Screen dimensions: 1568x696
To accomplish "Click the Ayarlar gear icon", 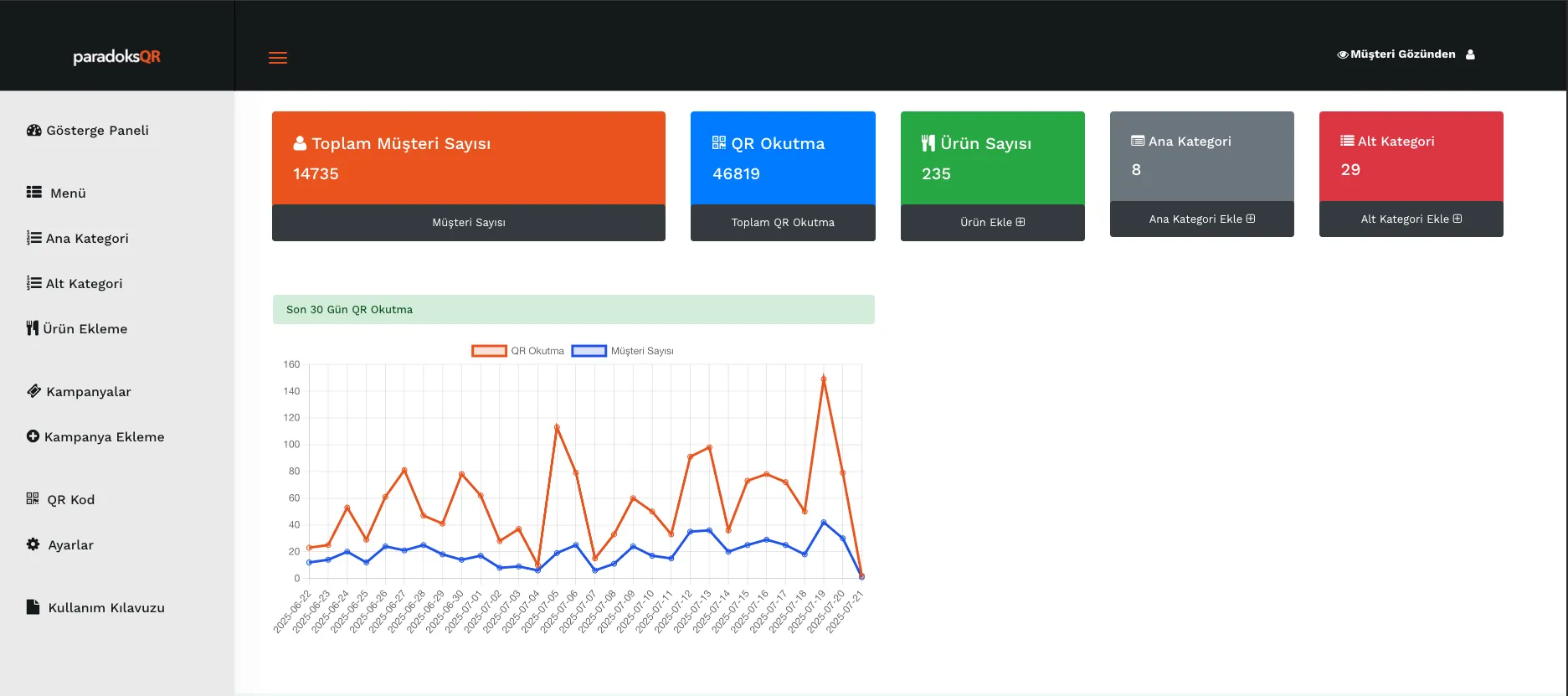I will (x=33, y=544).
